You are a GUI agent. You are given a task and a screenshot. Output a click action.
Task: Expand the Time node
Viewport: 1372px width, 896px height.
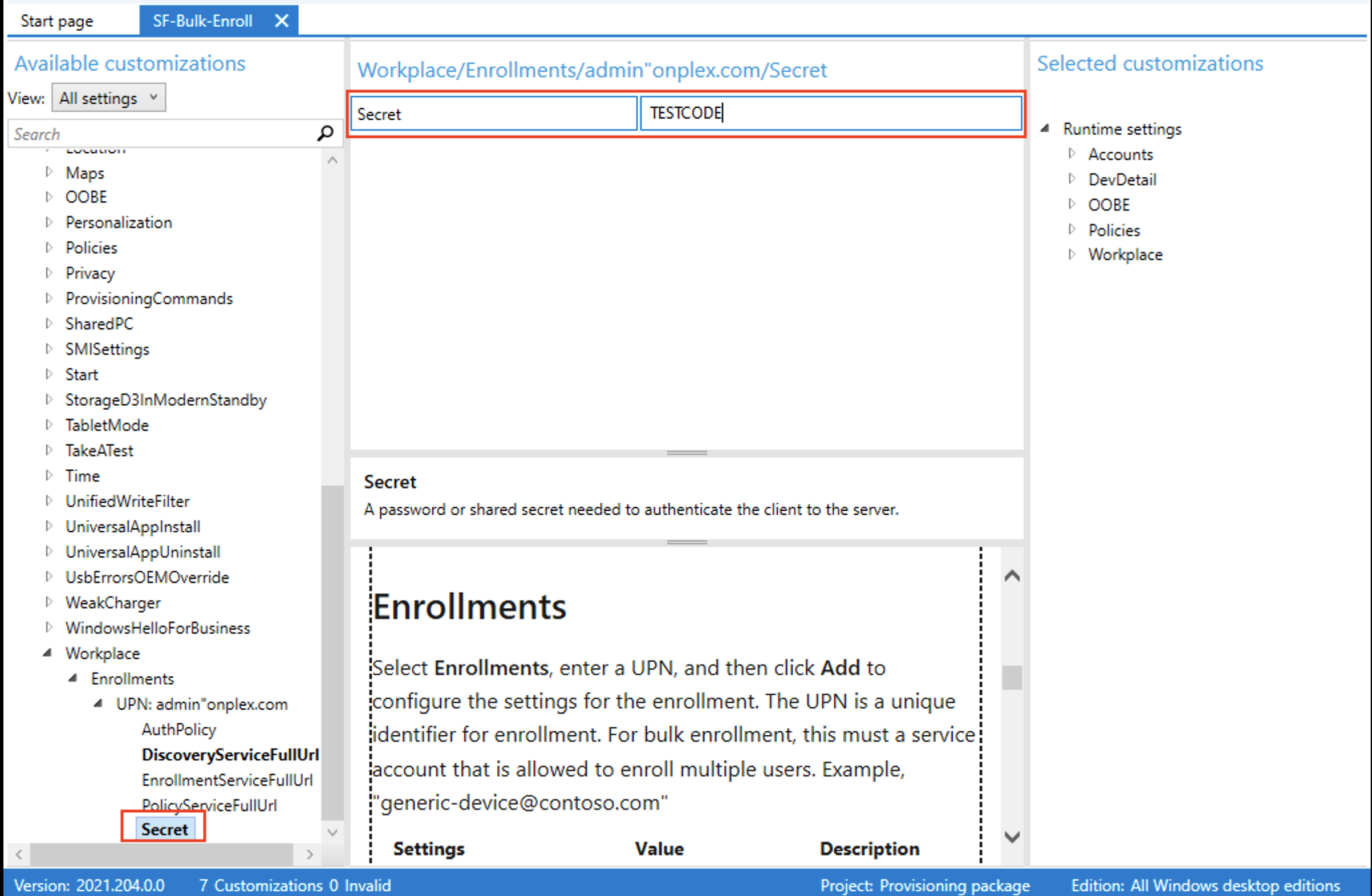49,475
